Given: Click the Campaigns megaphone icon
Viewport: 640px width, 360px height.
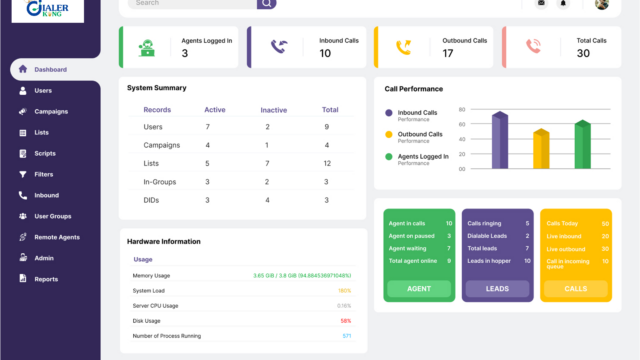Looking at the screenshot, I should click(x=23, y=111).
